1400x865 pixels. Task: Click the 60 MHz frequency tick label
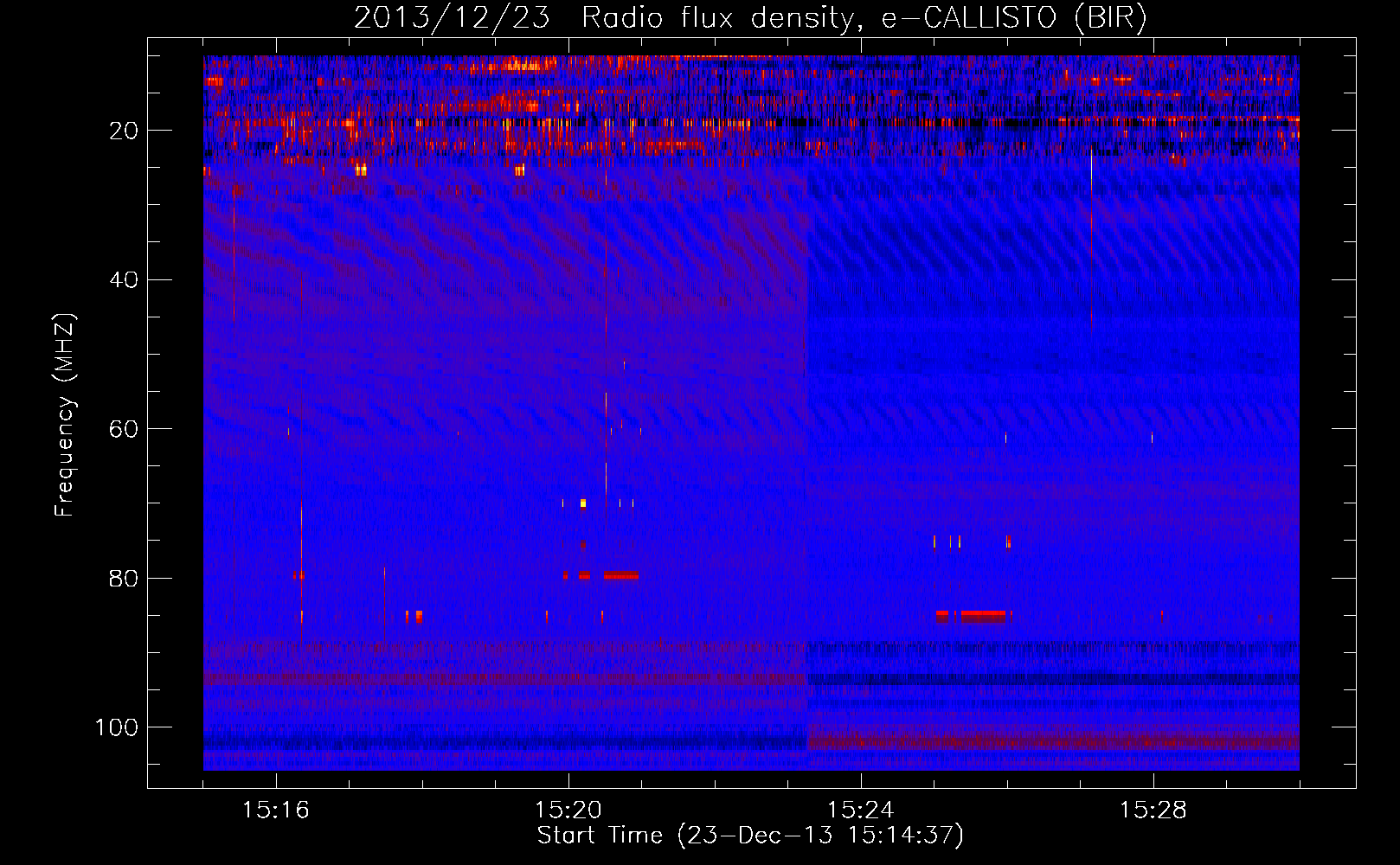(124, 429)
